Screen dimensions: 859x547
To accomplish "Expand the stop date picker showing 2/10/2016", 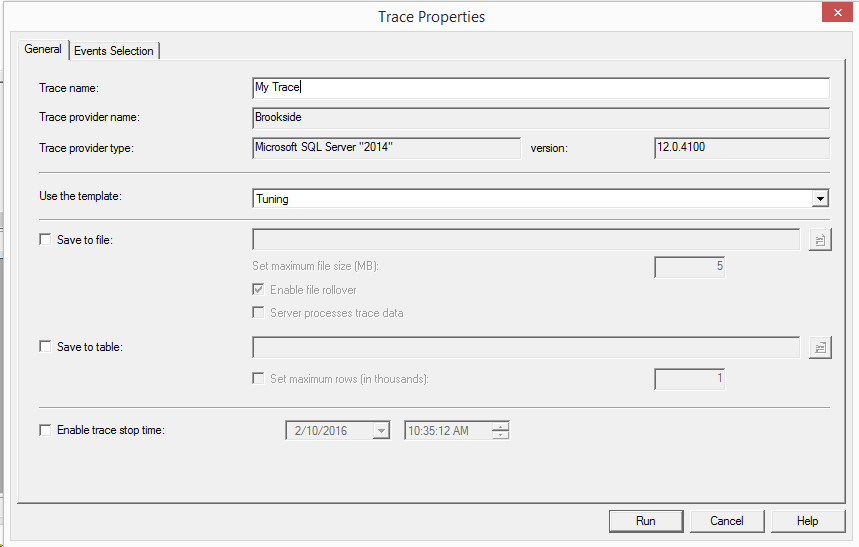I will tap(380, 431).
